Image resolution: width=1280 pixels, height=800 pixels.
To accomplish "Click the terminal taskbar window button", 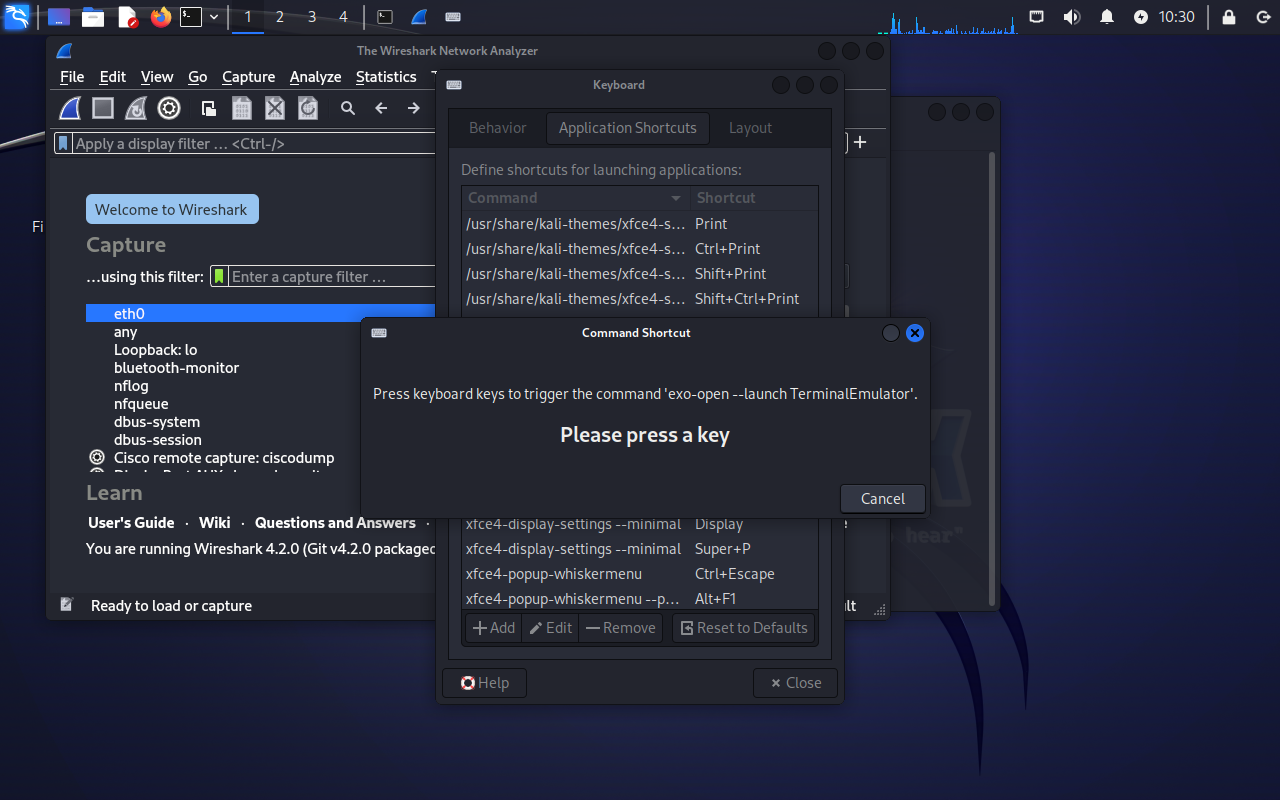I will tap(385, 17).
